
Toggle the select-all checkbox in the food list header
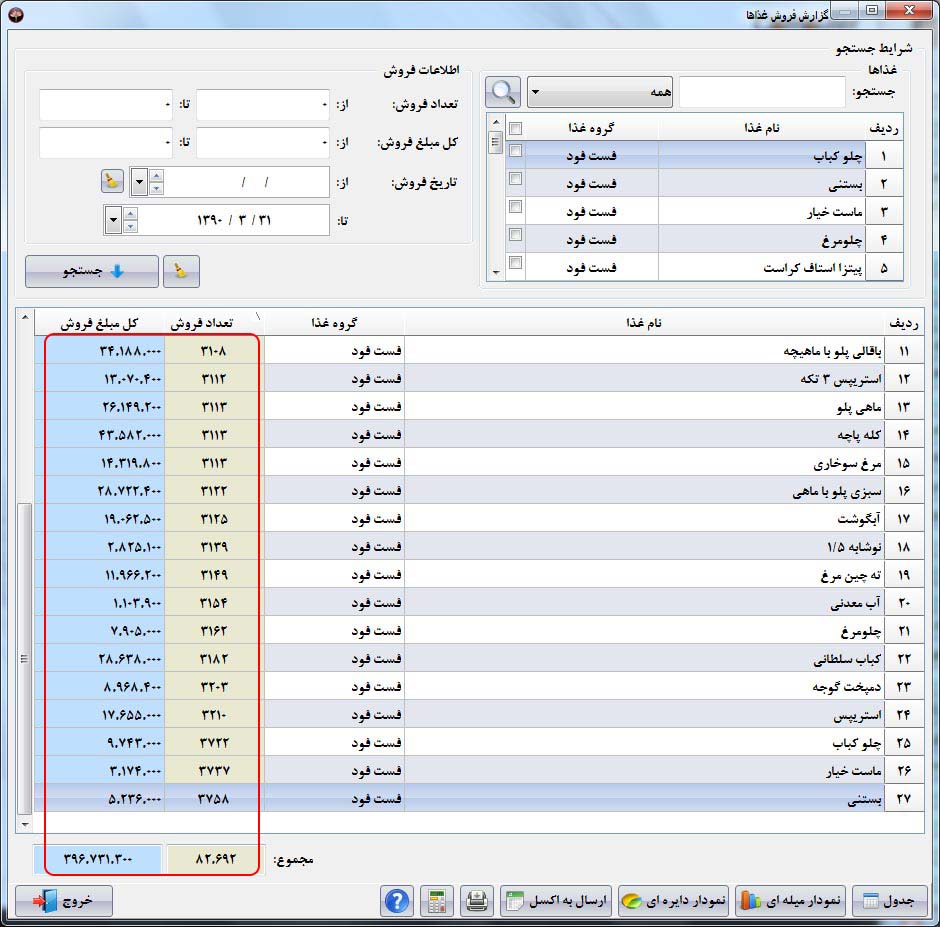(516, 128)
